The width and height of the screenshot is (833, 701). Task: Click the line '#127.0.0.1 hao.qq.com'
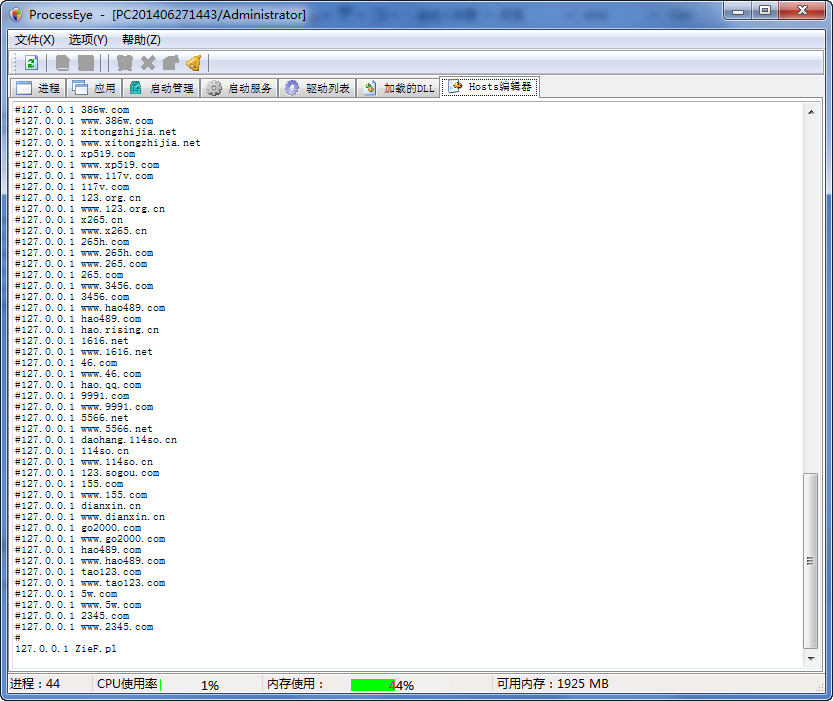78,385
